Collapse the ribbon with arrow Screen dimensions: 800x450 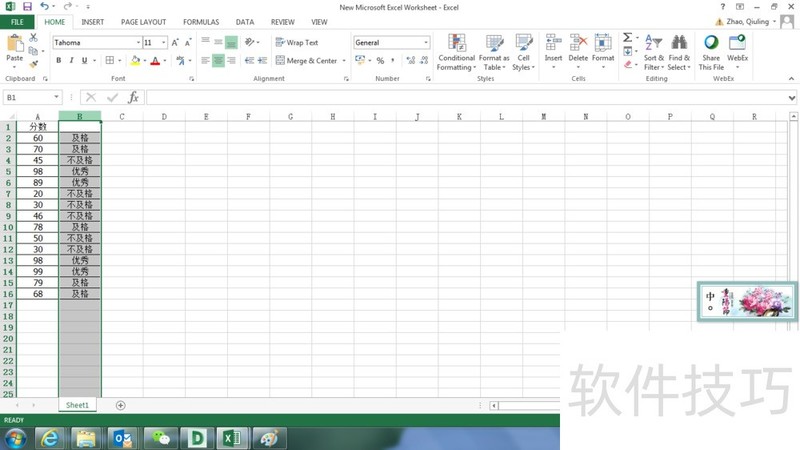click(x=791, y=79)
